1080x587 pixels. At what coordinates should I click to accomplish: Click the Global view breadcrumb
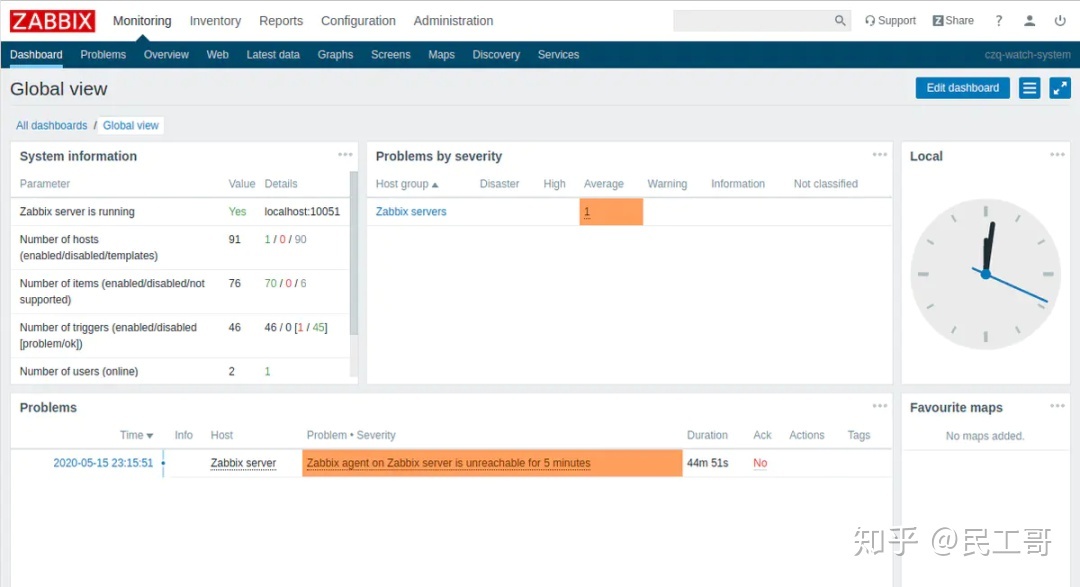tap(131, 125)
